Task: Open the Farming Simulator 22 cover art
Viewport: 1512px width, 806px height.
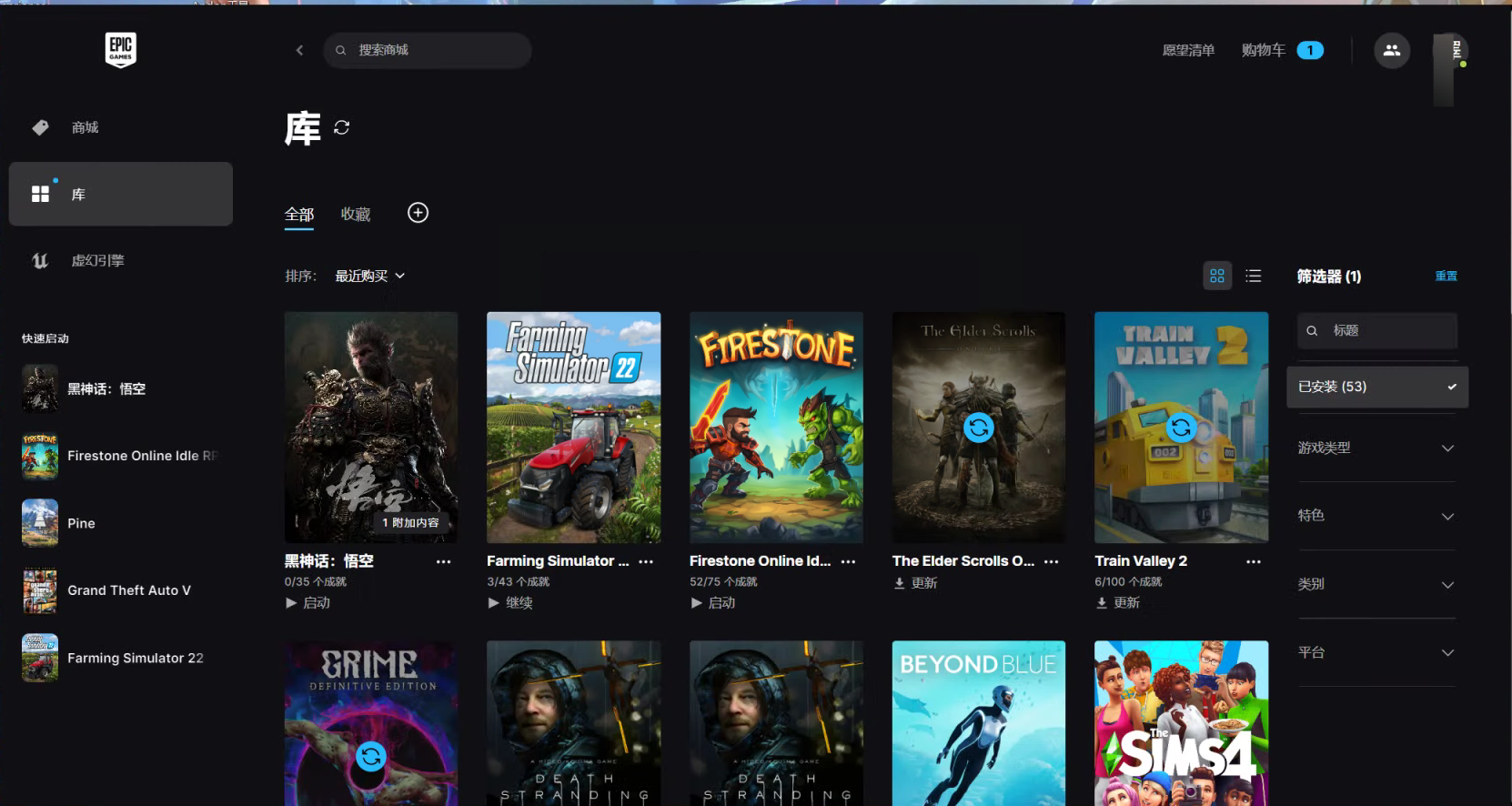Action: (574, 428)
